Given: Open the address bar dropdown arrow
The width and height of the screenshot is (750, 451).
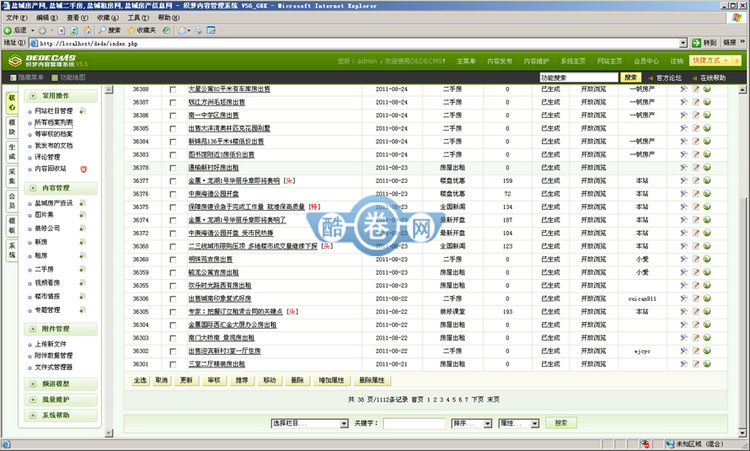Looking at the screenshot, I should coord(683,43).
